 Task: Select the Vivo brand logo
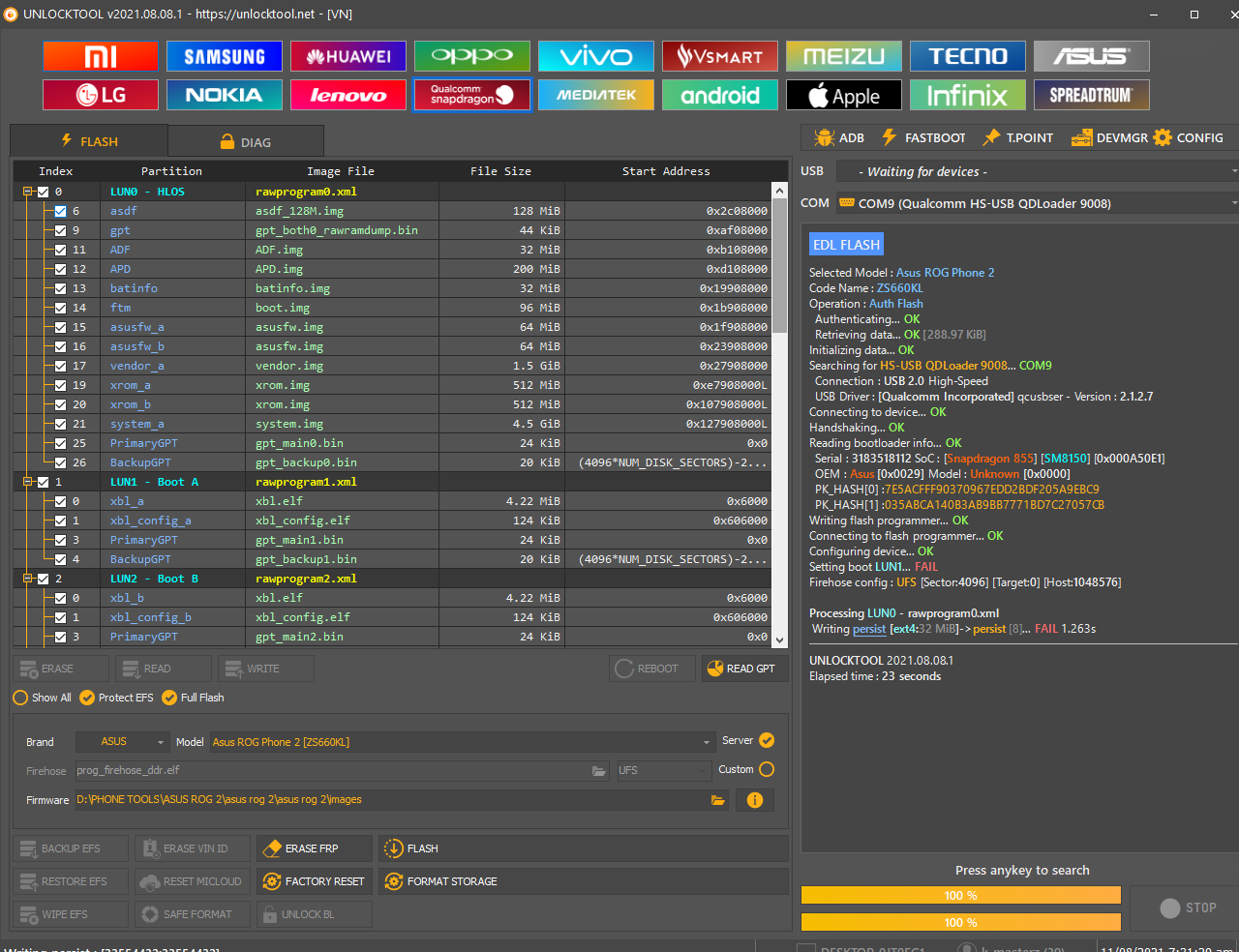(x=596, y=56)
